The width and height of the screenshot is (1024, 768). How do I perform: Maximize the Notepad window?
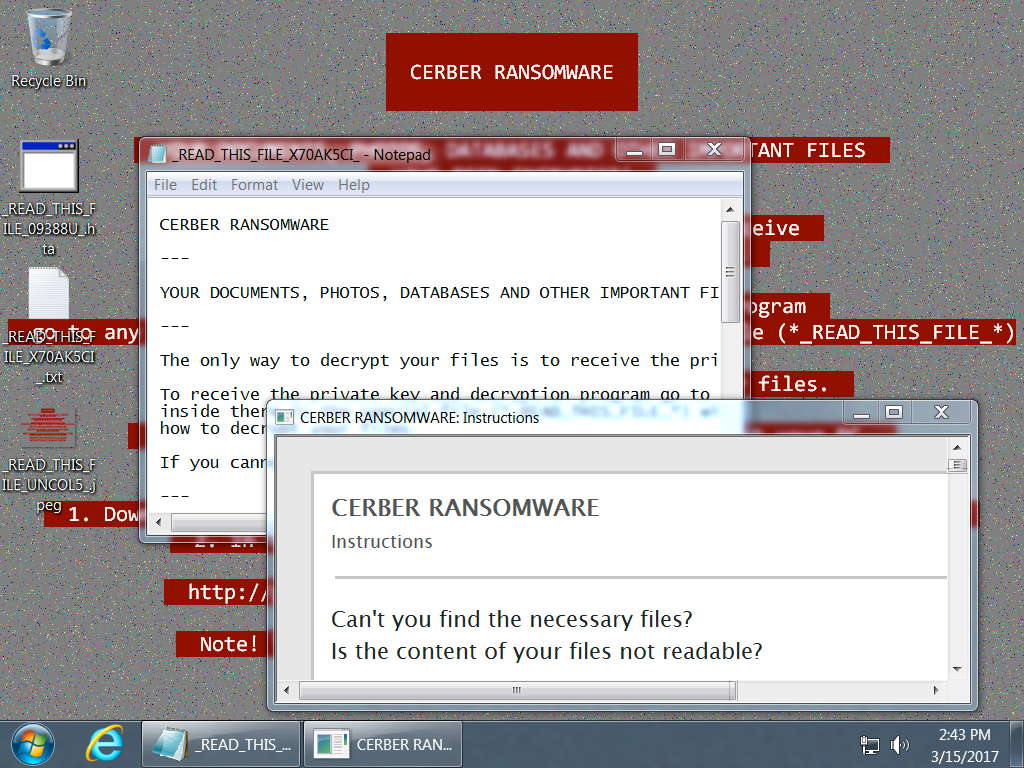click(667, 150)
